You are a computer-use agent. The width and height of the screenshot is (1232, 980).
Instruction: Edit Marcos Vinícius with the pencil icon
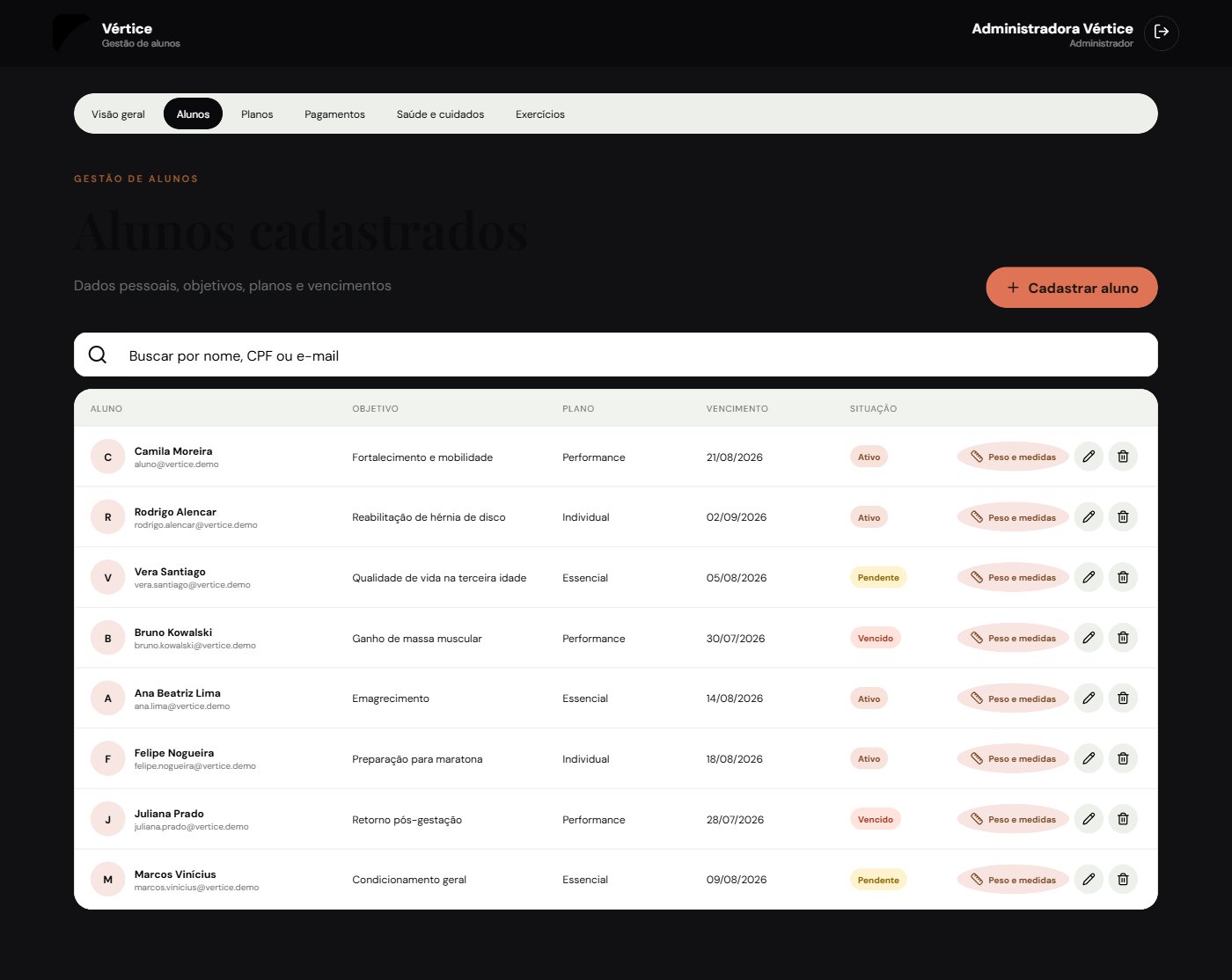click(x=1089, y=879)
